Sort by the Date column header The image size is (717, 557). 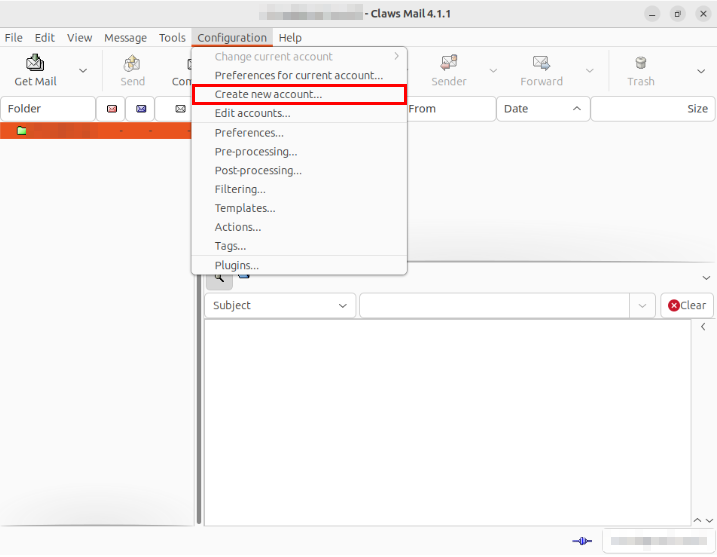[x=543, y=109]
